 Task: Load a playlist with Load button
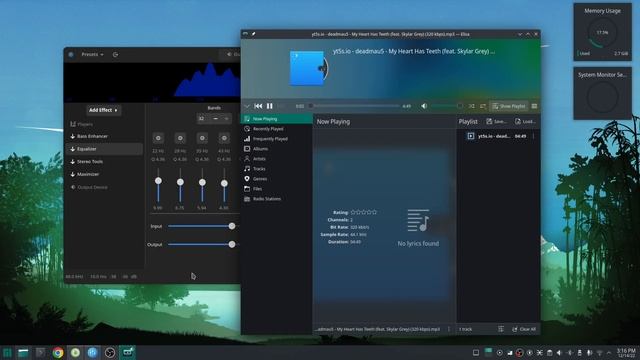525,121
